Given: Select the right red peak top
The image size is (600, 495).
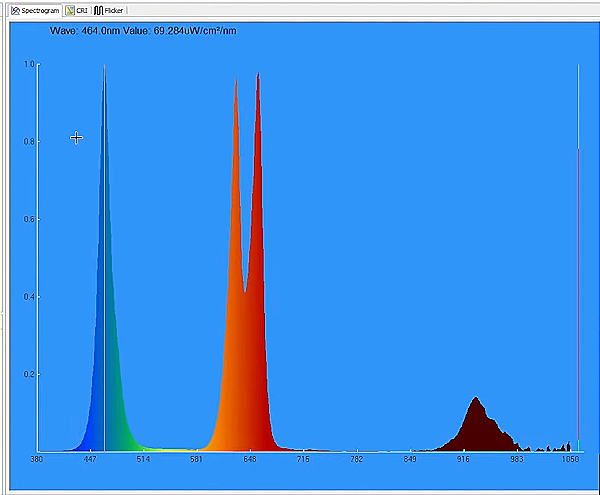Looking at the screenshot, I should point(258,76).
